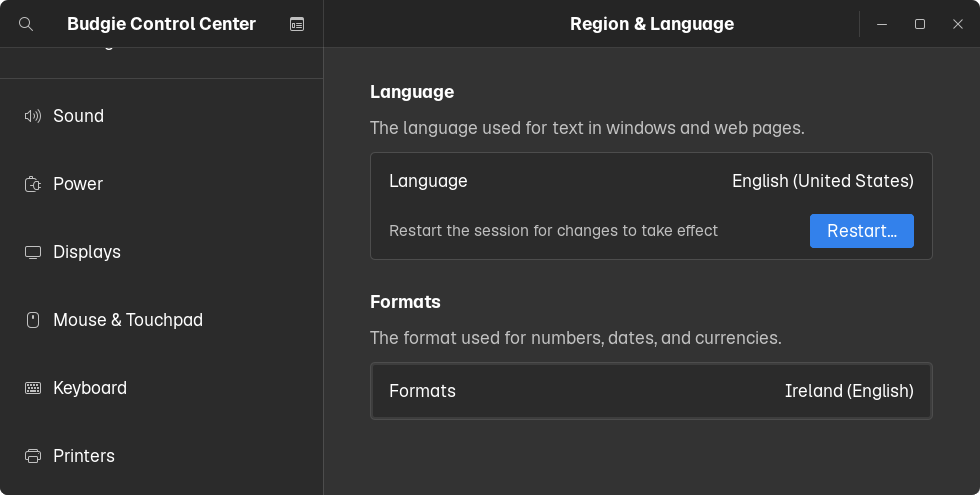Maximize the Control Center window
Screen dimensions: 980x495
(920, 24)
